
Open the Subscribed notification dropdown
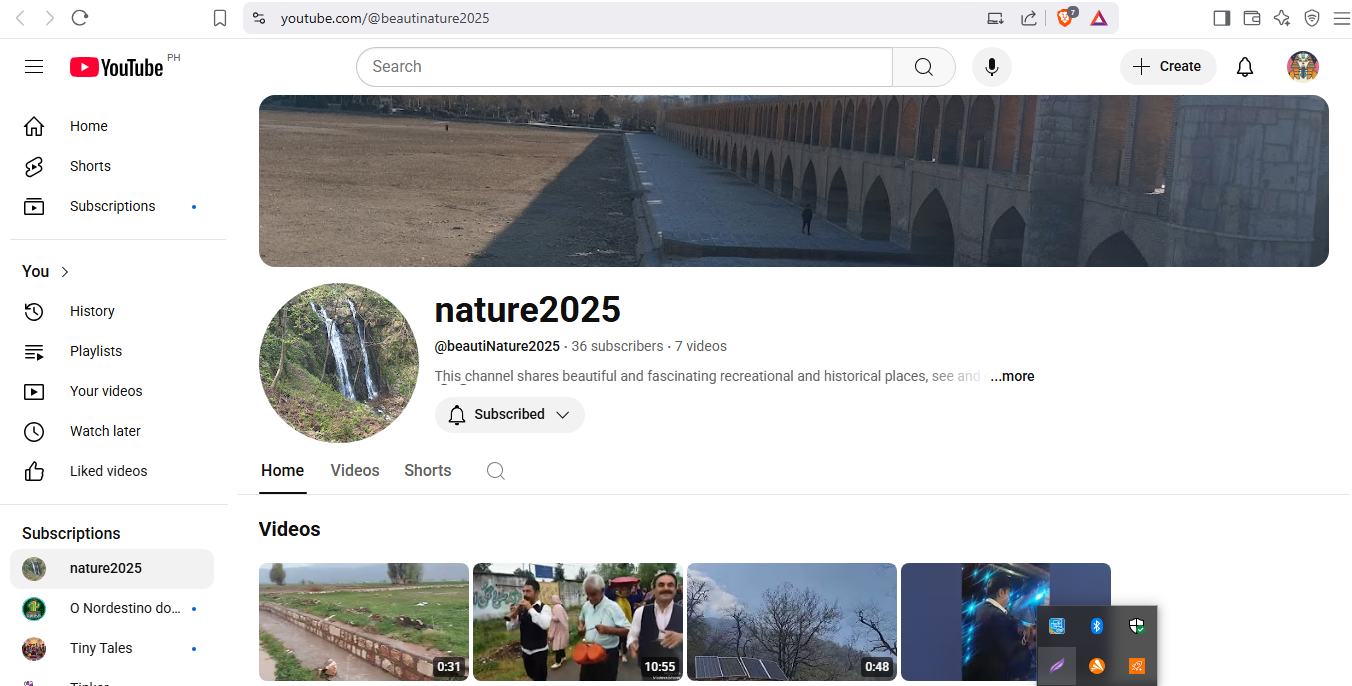pyautogui.click(x=510, y=415)
